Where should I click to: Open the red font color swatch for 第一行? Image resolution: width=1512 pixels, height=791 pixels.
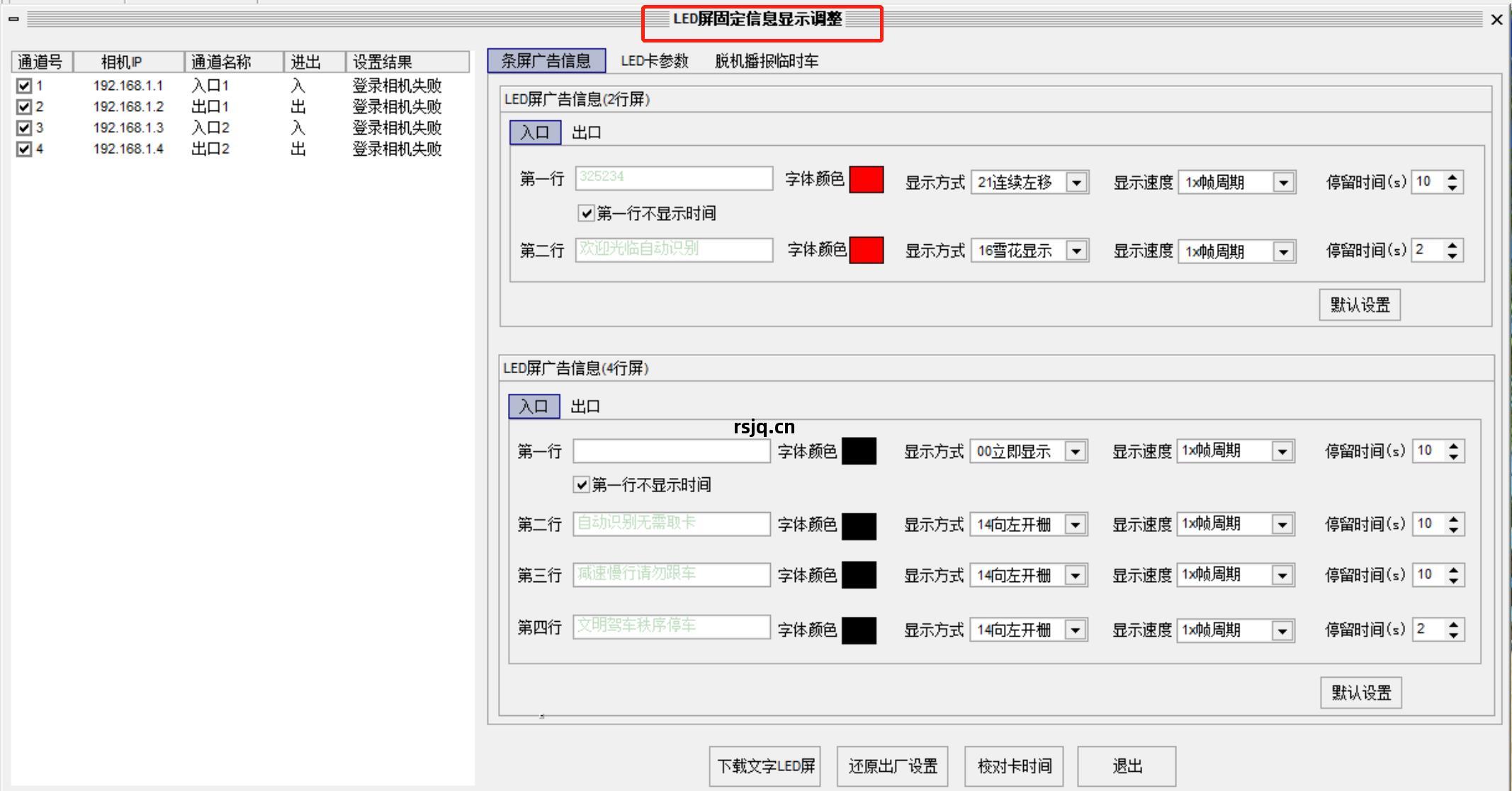[866, 180]
